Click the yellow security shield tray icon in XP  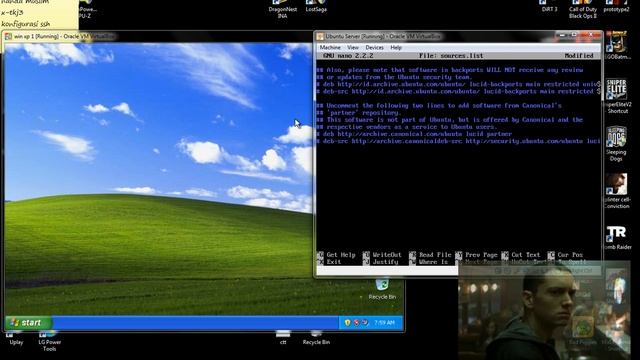click(347, 322)
